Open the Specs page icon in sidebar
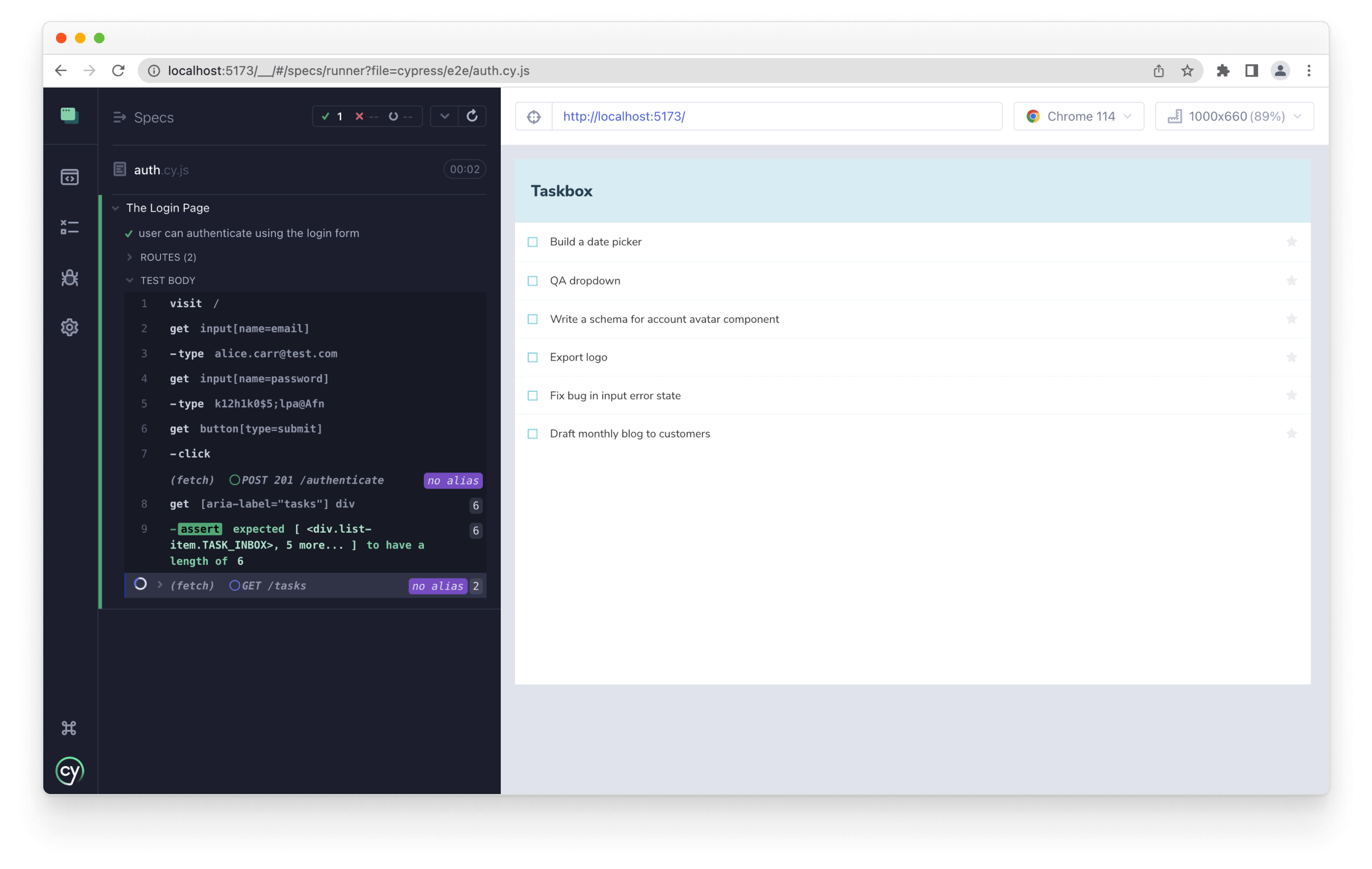Viewport: 1372px width, 869px height. click(70, 177)
